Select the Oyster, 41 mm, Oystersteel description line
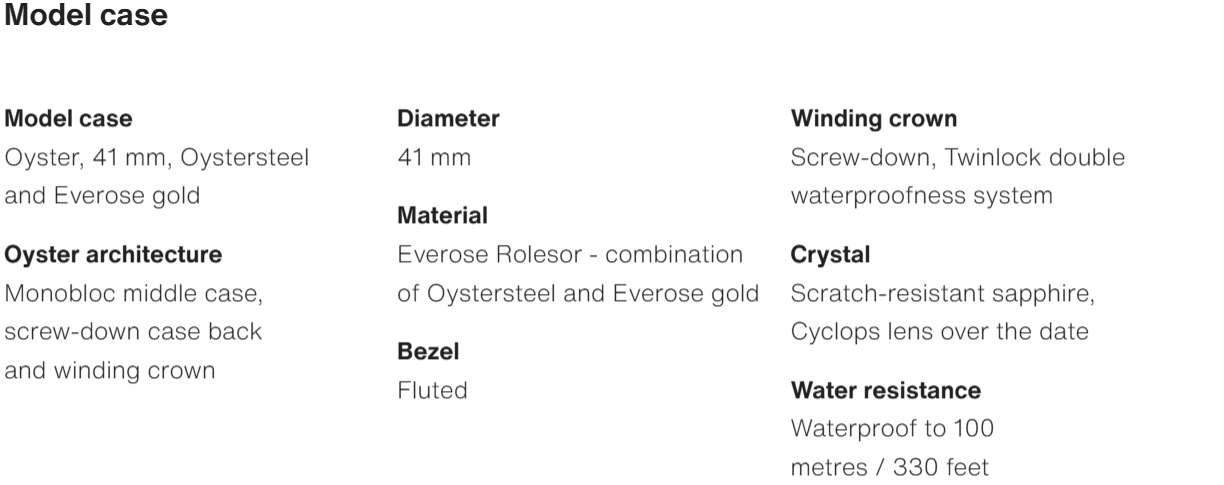The width and height of the screenshot is (1224, 485). tap(157, 158)
